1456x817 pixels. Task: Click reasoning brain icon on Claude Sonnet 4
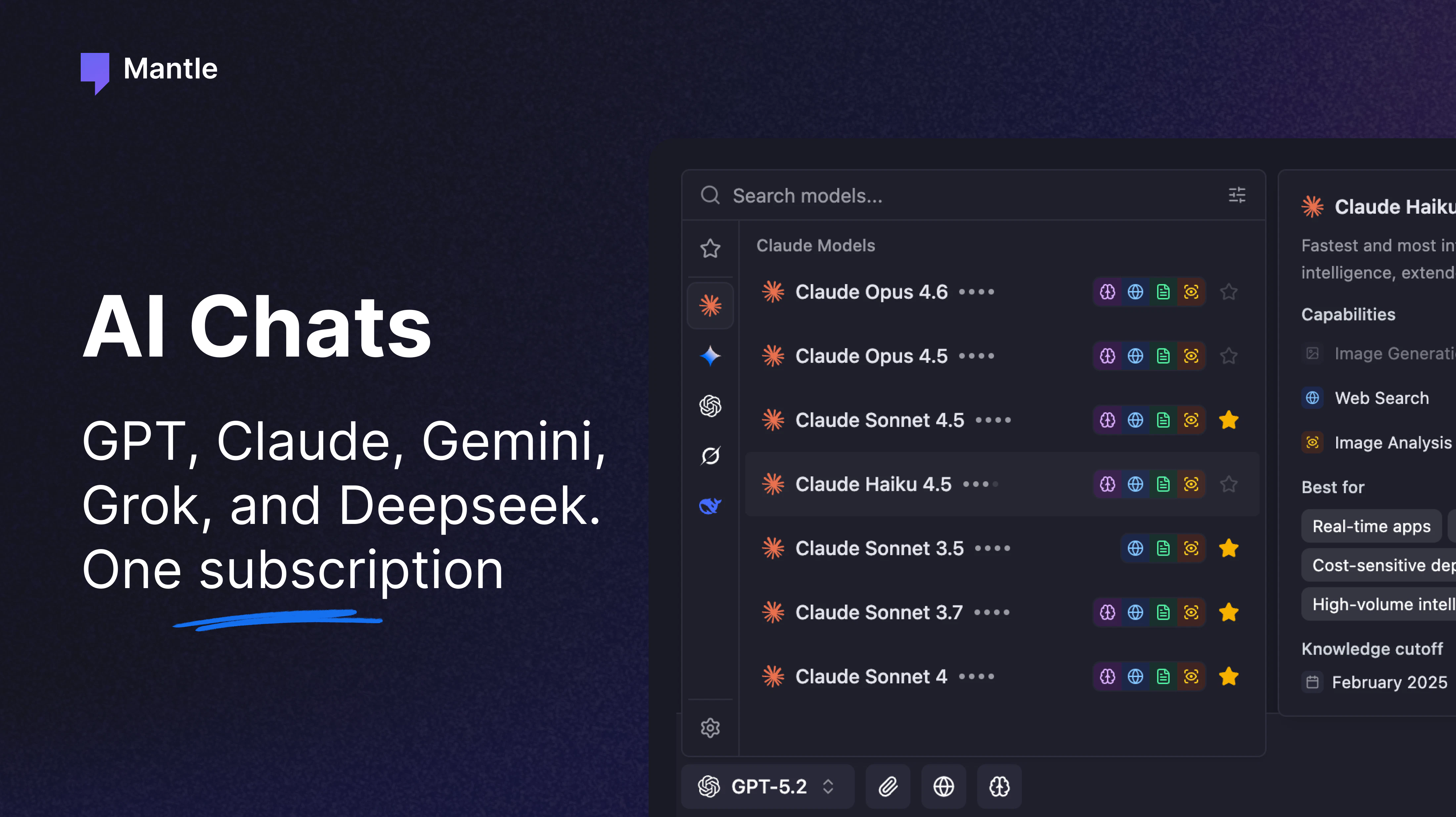(1107, 676)
